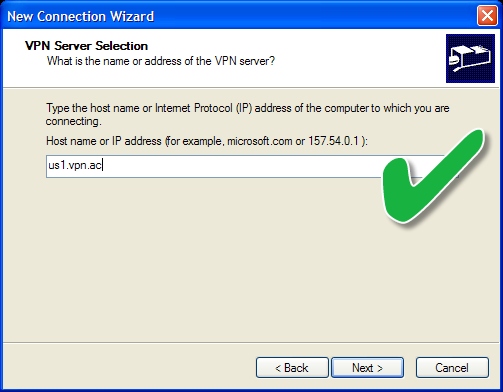Screen dimensions: 503x392
Task: Click the Host name or IP address label
Action: 104,141
